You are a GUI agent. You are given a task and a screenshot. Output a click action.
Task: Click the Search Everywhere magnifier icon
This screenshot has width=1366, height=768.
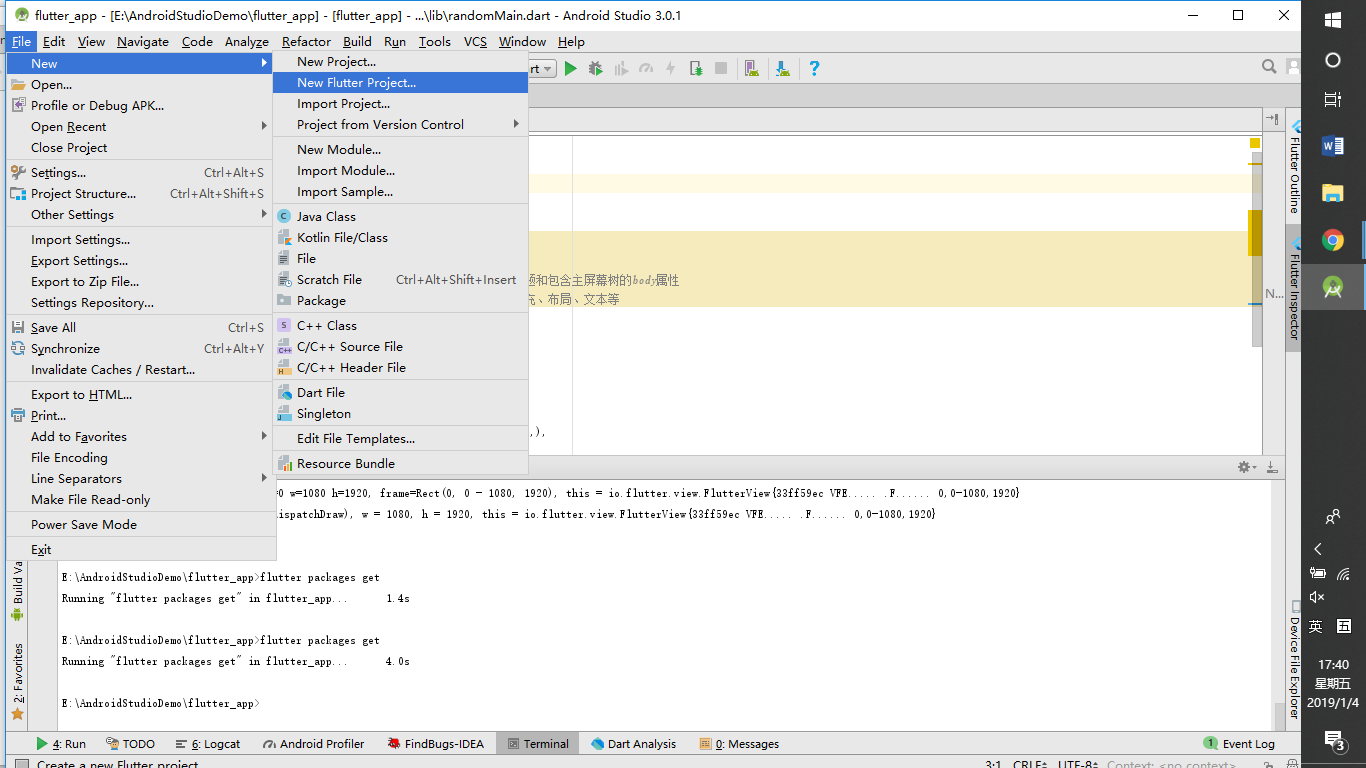[x=1269, y=67]
